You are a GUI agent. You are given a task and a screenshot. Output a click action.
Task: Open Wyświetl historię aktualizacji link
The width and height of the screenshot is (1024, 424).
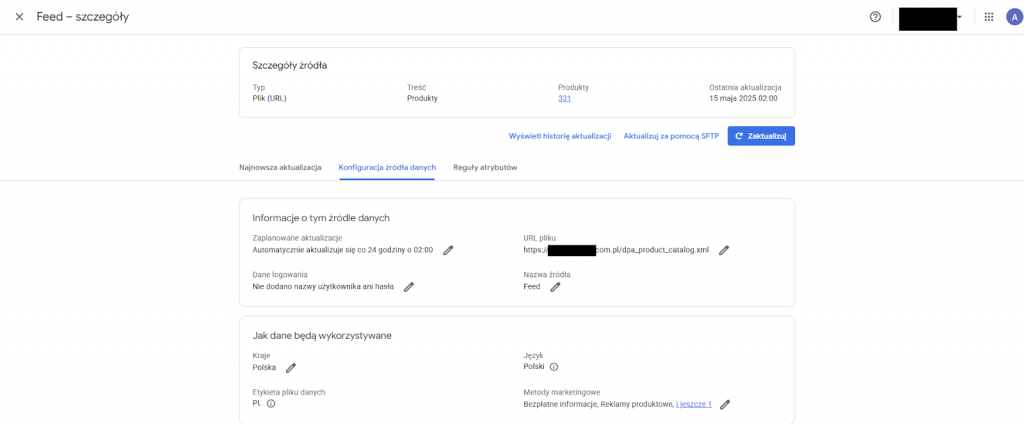tap(559, 136)
